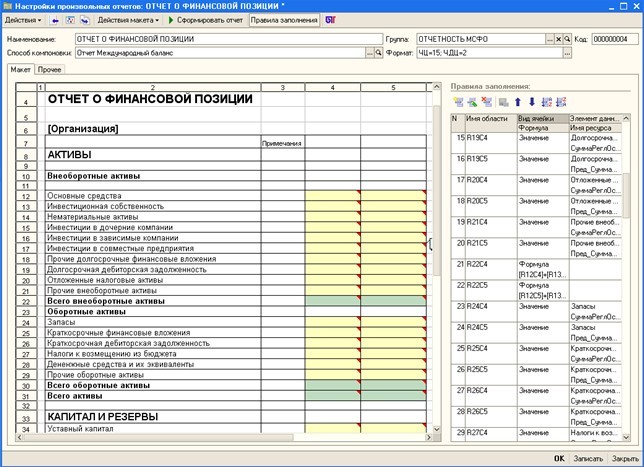This screenshot has width=644, height=467.
Task: Open the Действия dropdown menu
Action: (24, 20)
